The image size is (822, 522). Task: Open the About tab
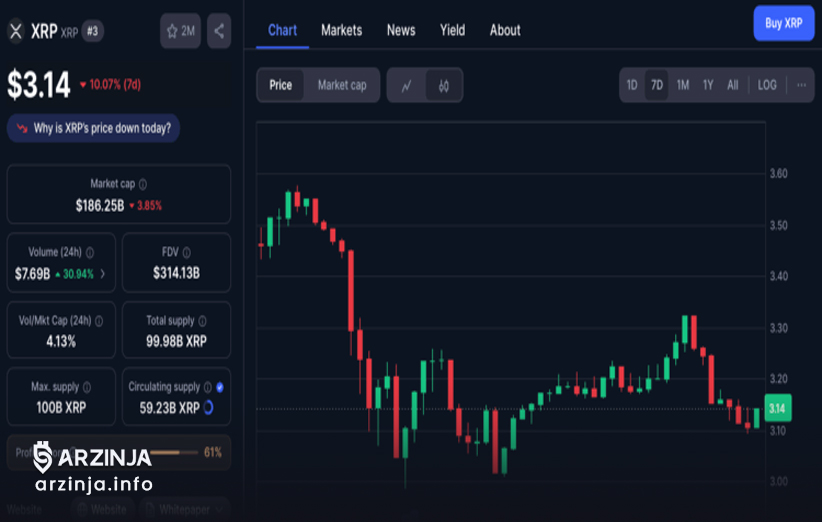tap(505, 30)
